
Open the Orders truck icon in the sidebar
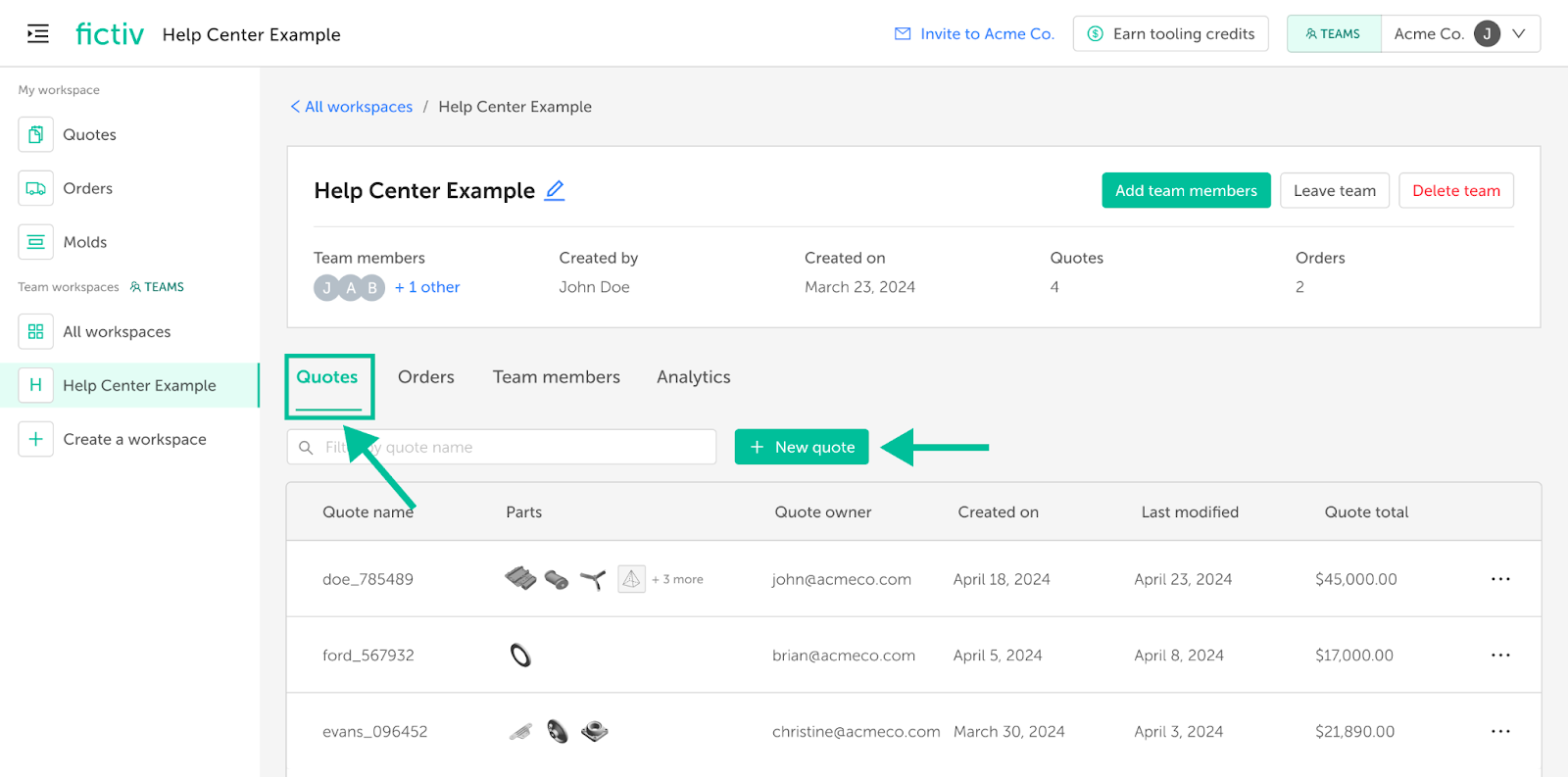[x=36, y=188]
